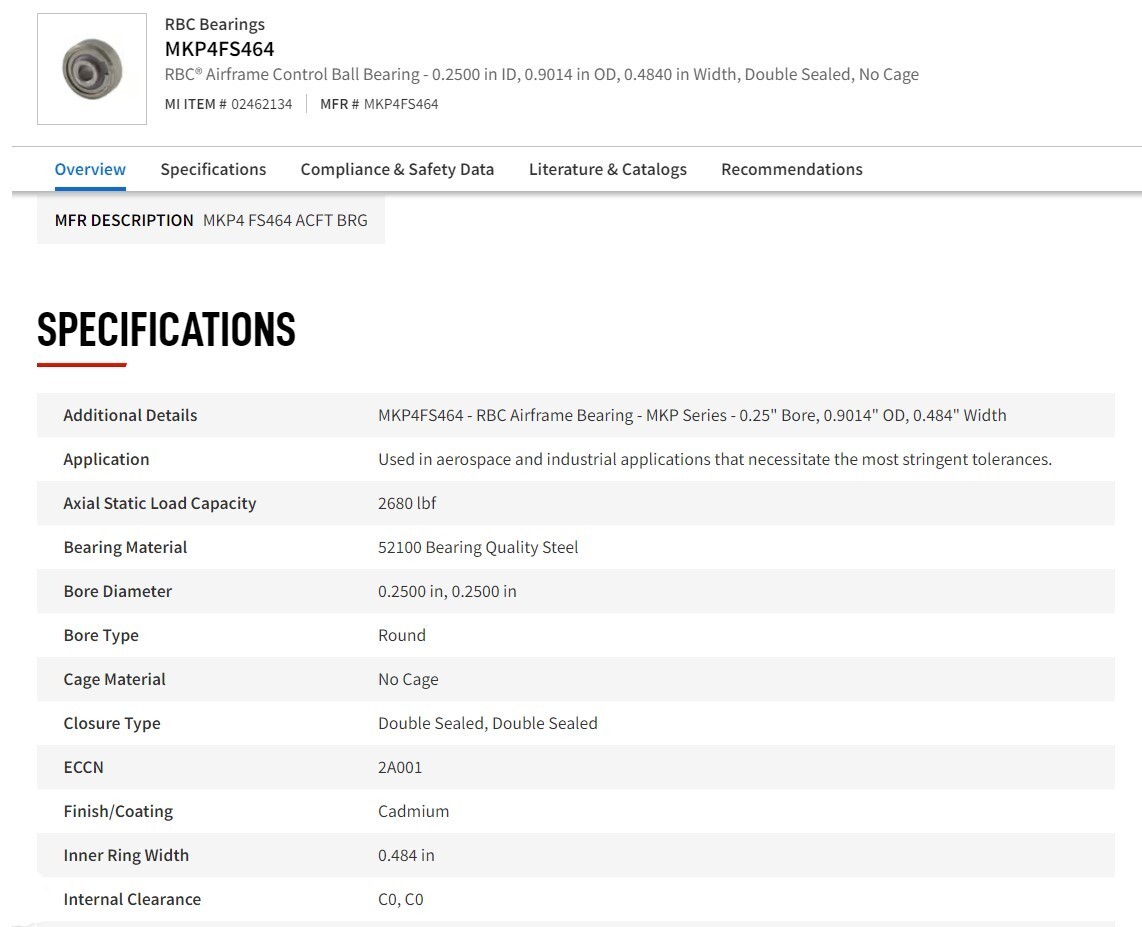Click the '2A001' ECCN value

tap(400, 768)
